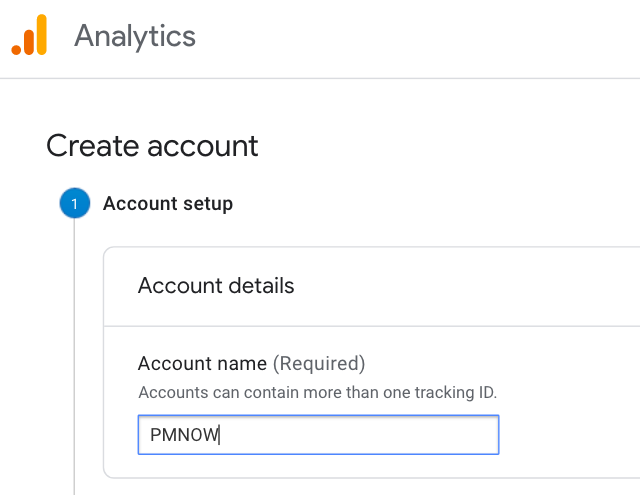
Task: Click the vertical stepper line below step 1
Action: pos(74,355)
